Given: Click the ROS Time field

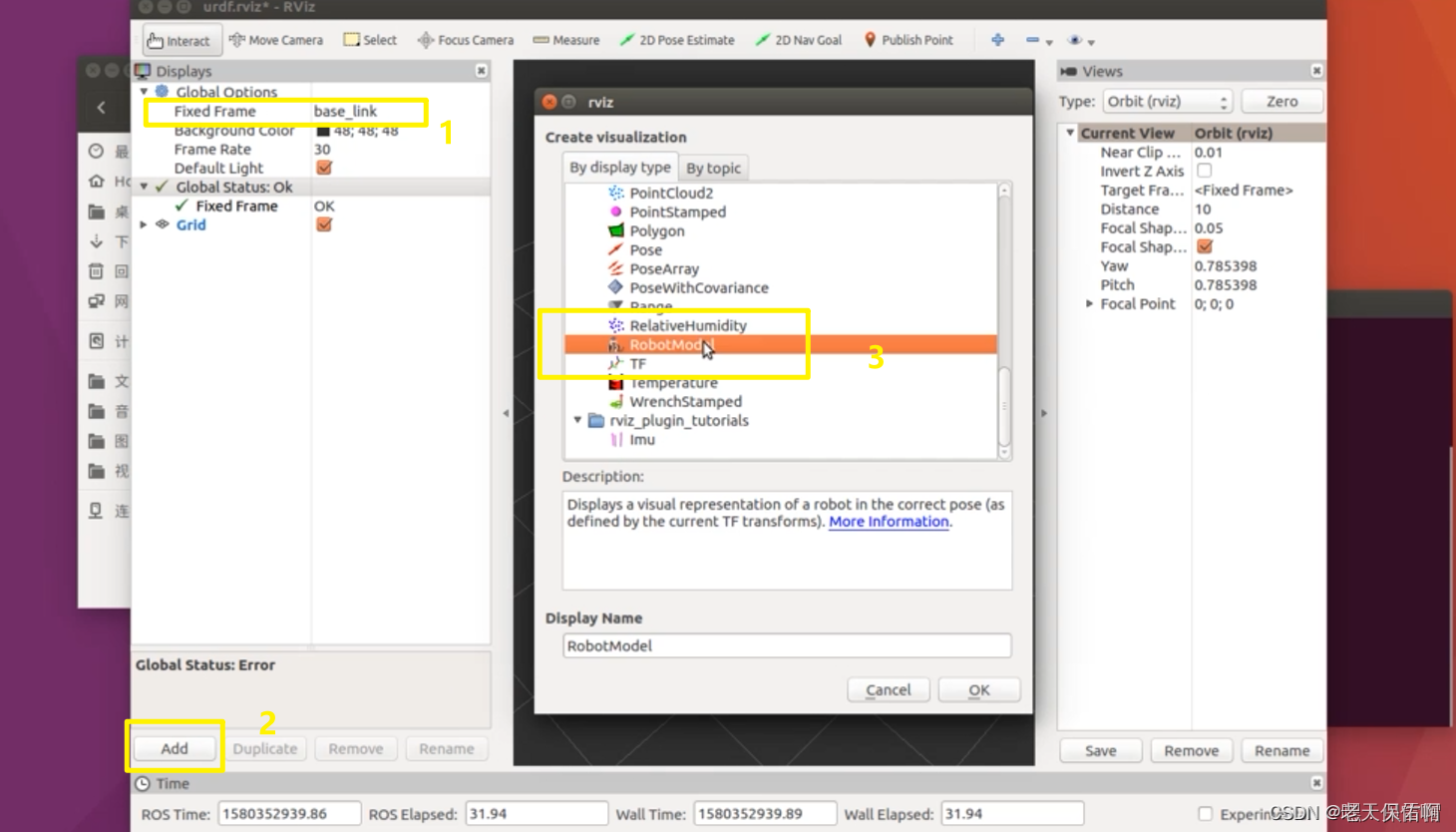Looking at the screenshot, I should pos(289,814).
